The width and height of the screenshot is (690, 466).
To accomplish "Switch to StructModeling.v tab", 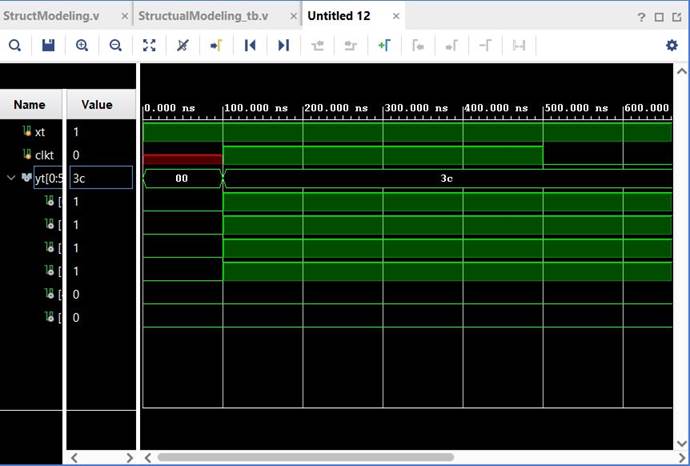I will (51, 16).
